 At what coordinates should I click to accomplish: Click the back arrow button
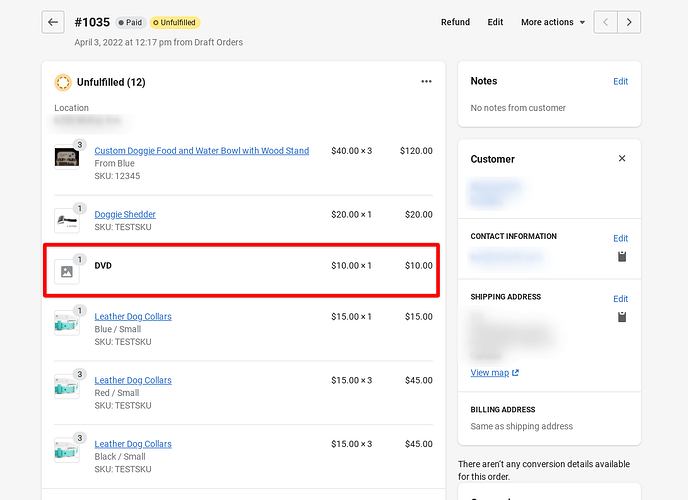click(54, 22)
